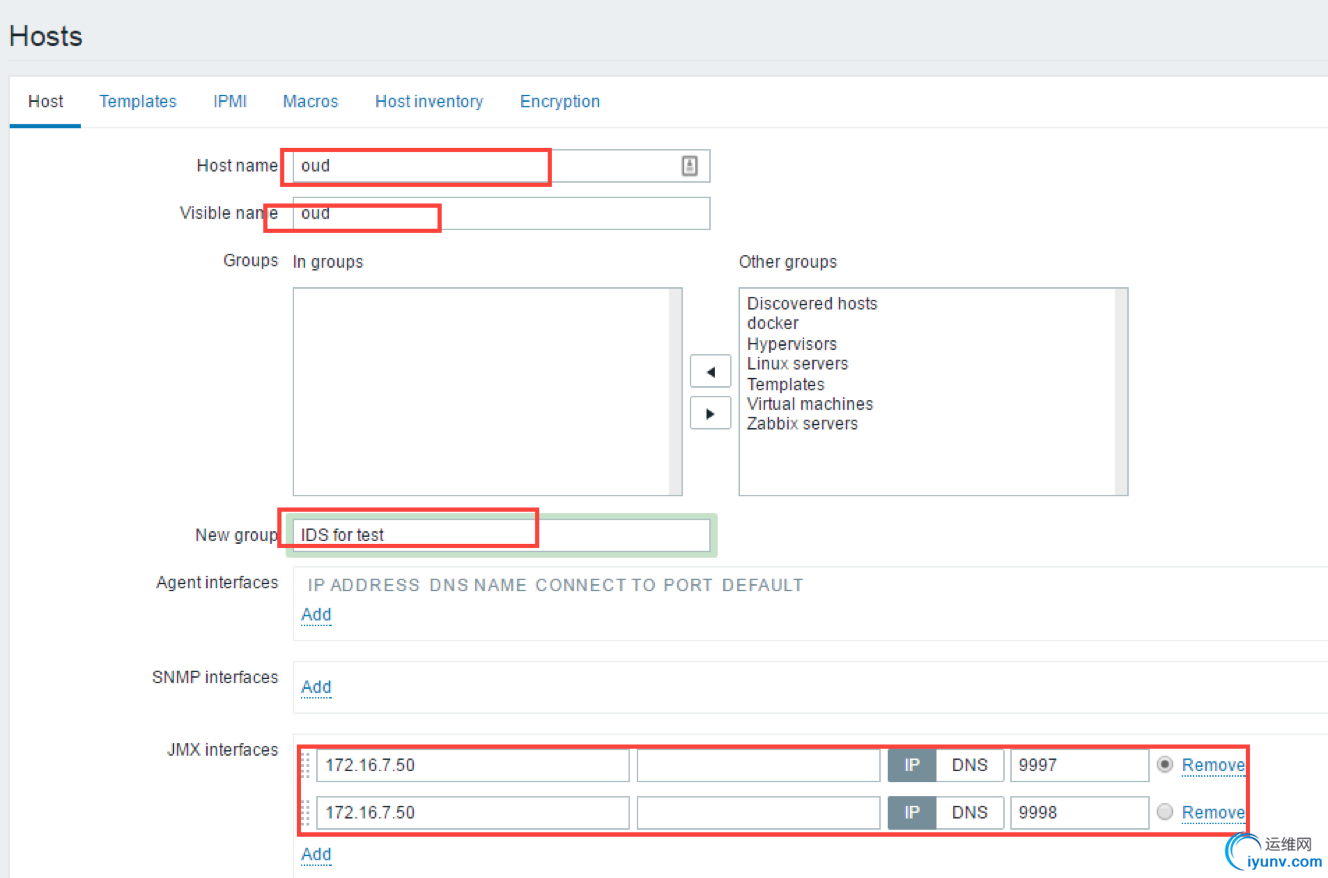Edit IP address of port 9997 interface

473,765
